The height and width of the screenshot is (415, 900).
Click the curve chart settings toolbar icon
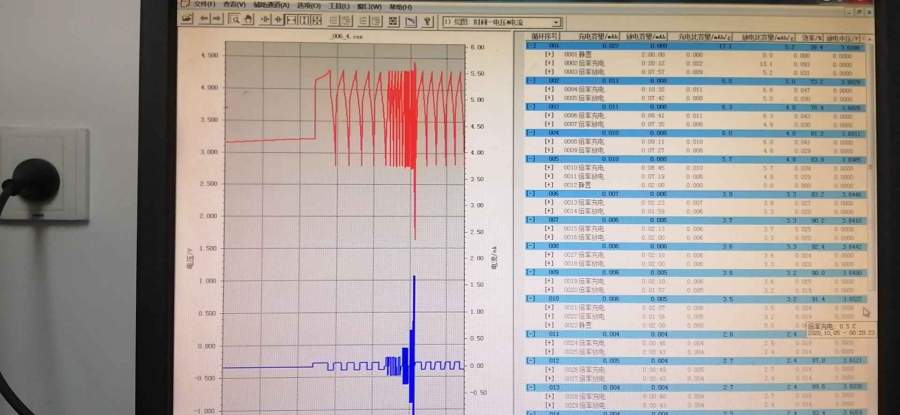410,22
